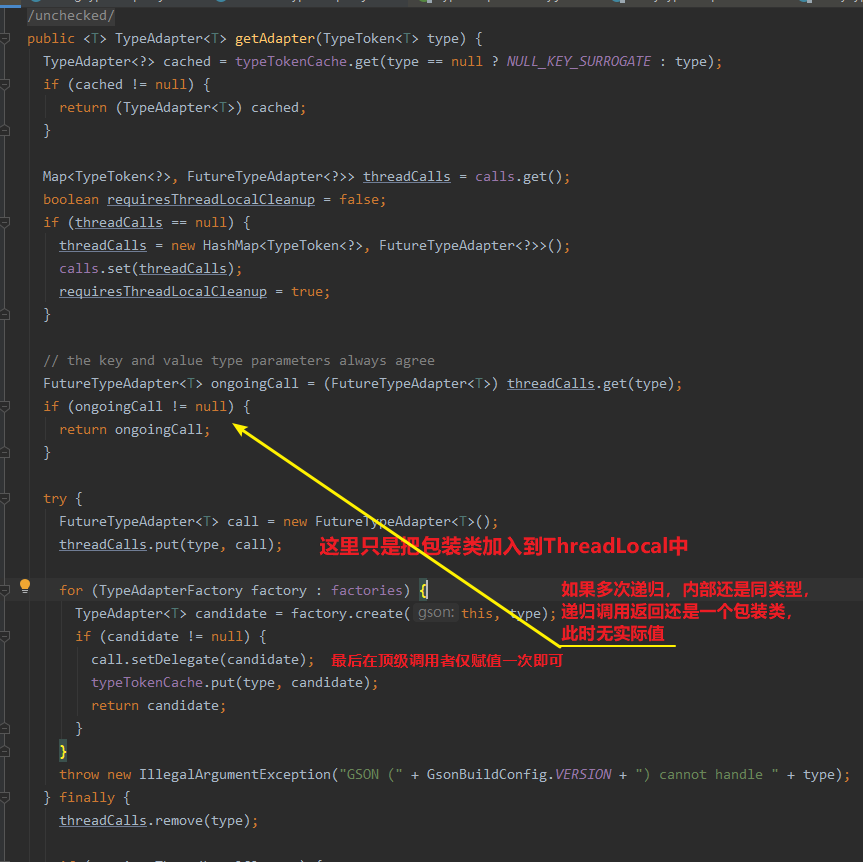This screenshot has height=862, width=863.
Task: Click the ") cannot handle " string literal
Action: [x=707, y=774]
